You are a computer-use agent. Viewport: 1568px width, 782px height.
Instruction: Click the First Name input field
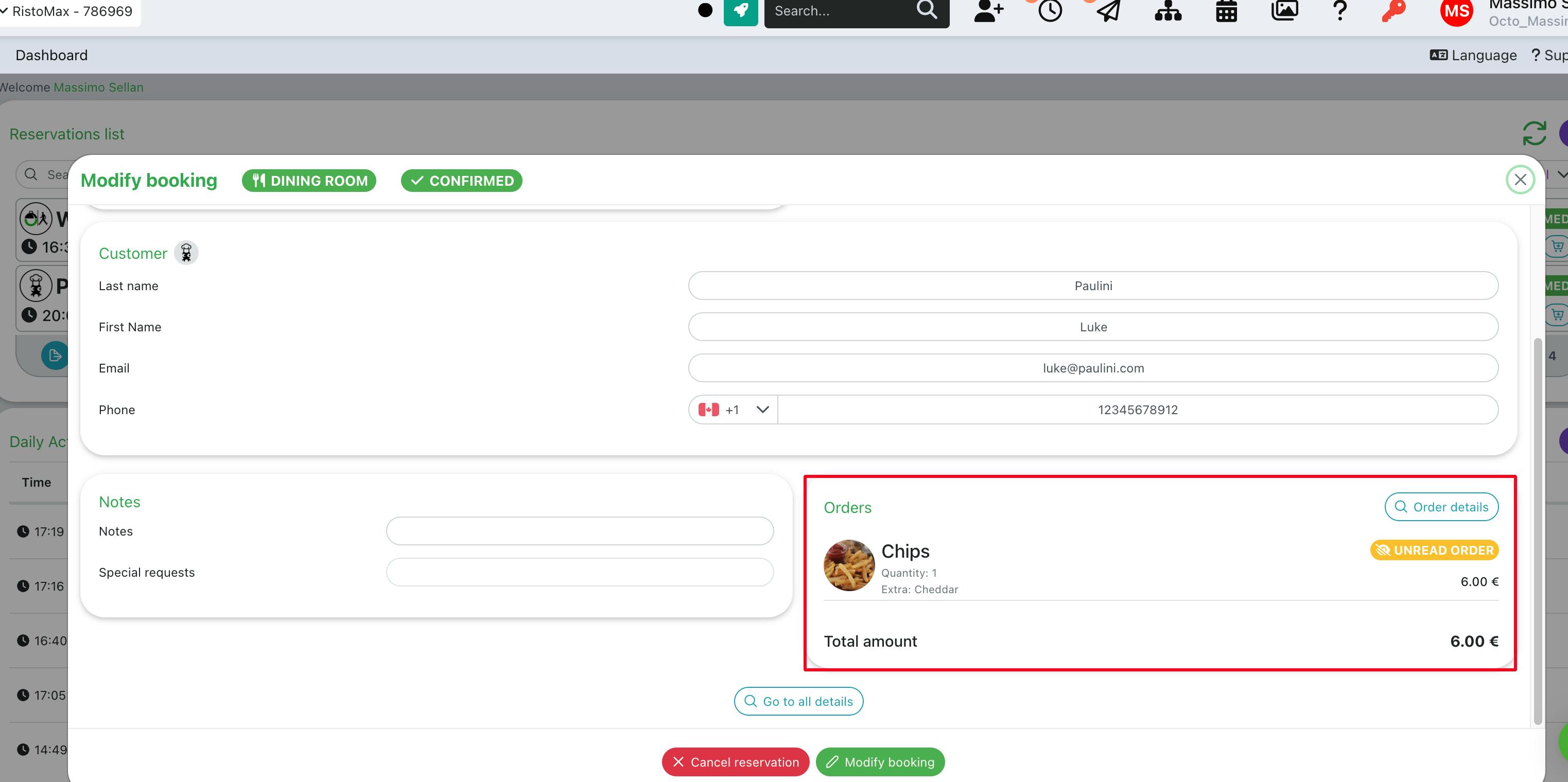pyautogui.click(x=1093, y=327)
